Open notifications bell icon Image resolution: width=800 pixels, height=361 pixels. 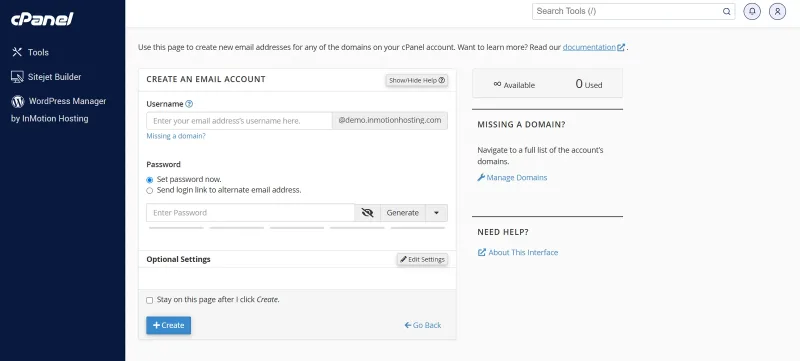point(752,11)
